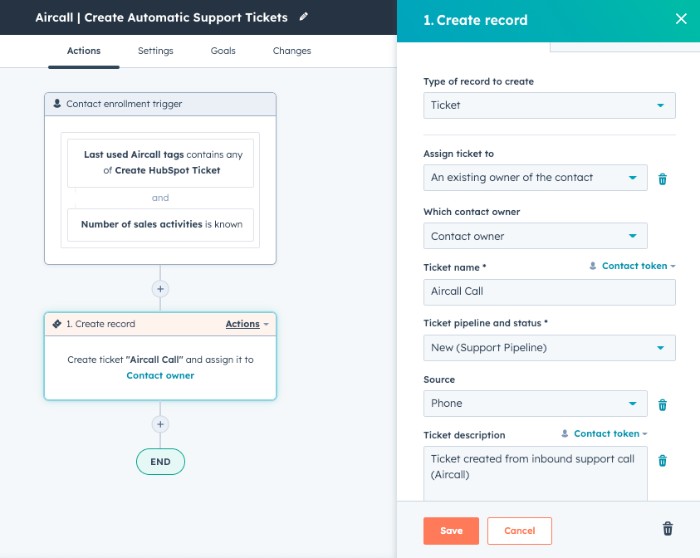
Task: Delete this action using bottom trash icon
Action: coord(667,529)
